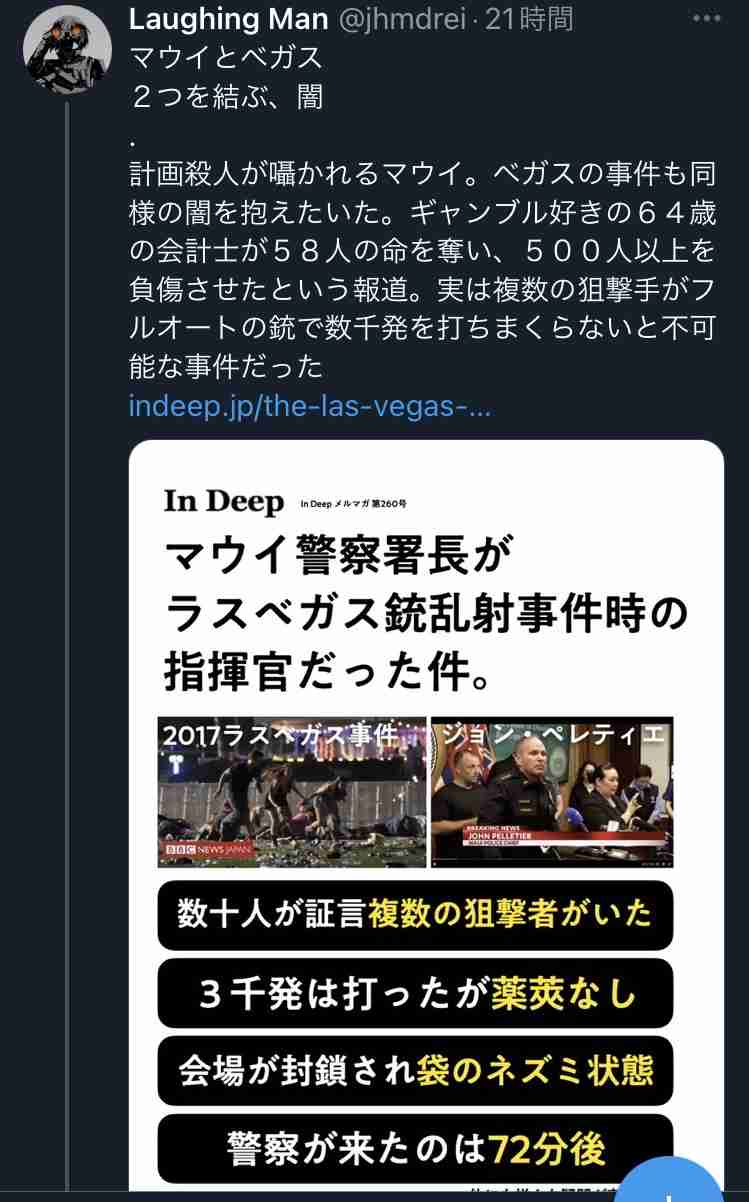749x1202 pixels.
Task: View the ジョン・ペレティエ press conference photo
Action: (x=552, y=791)
